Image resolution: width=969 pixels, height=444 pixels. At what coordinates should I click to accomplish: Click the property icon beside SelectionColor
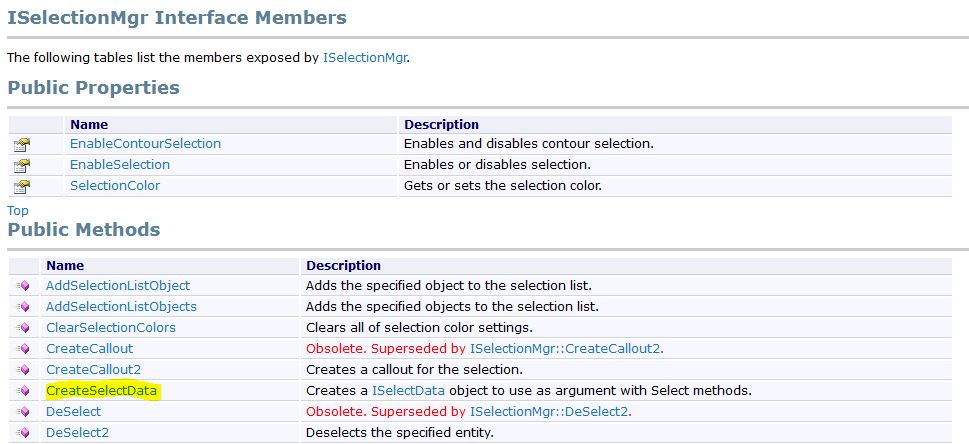click(22, 187)
